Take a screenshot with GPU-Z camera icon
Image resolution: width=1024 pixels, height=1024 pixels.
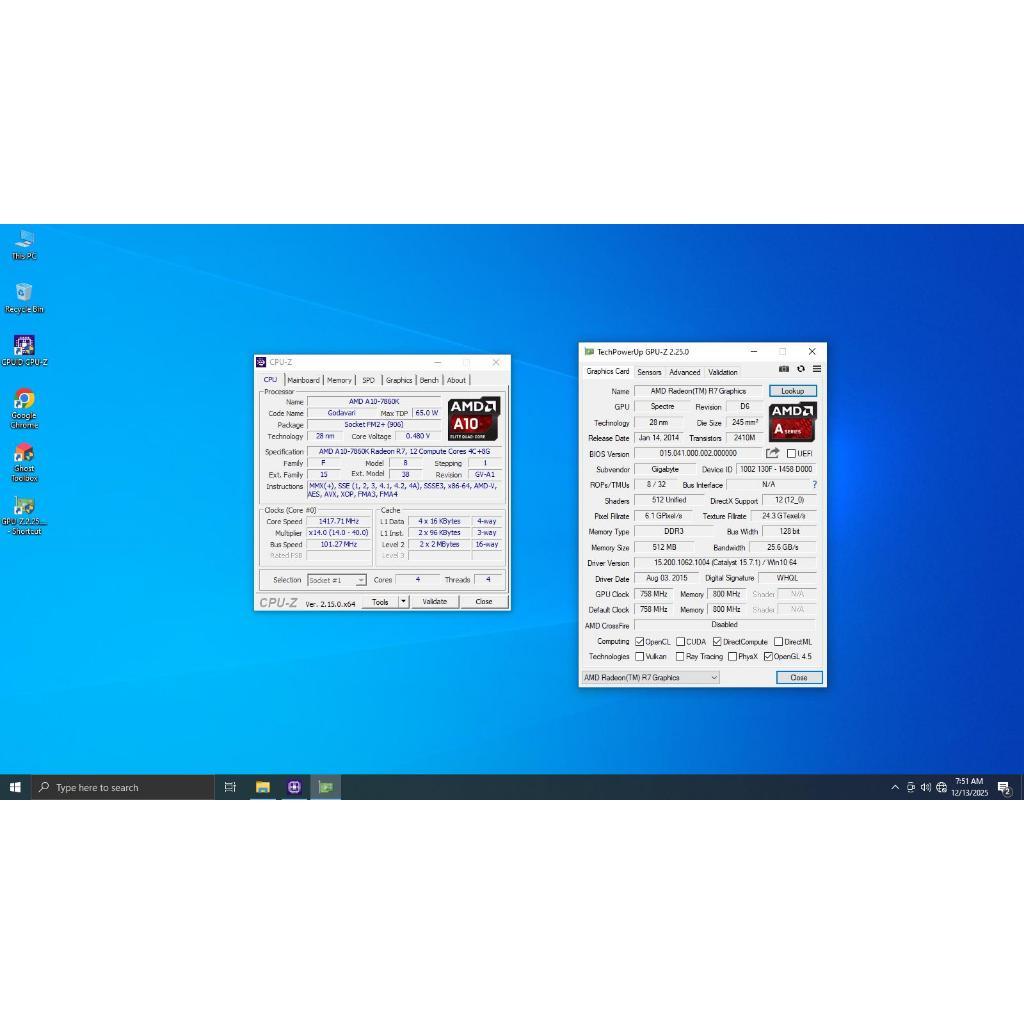(784, 369)
